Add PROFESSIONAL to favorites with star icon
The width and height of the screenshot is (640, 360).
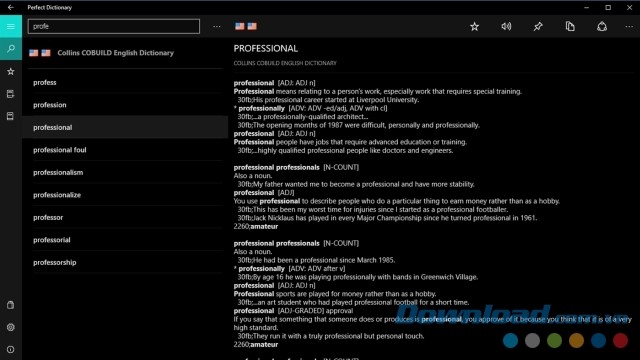point(474,27)
